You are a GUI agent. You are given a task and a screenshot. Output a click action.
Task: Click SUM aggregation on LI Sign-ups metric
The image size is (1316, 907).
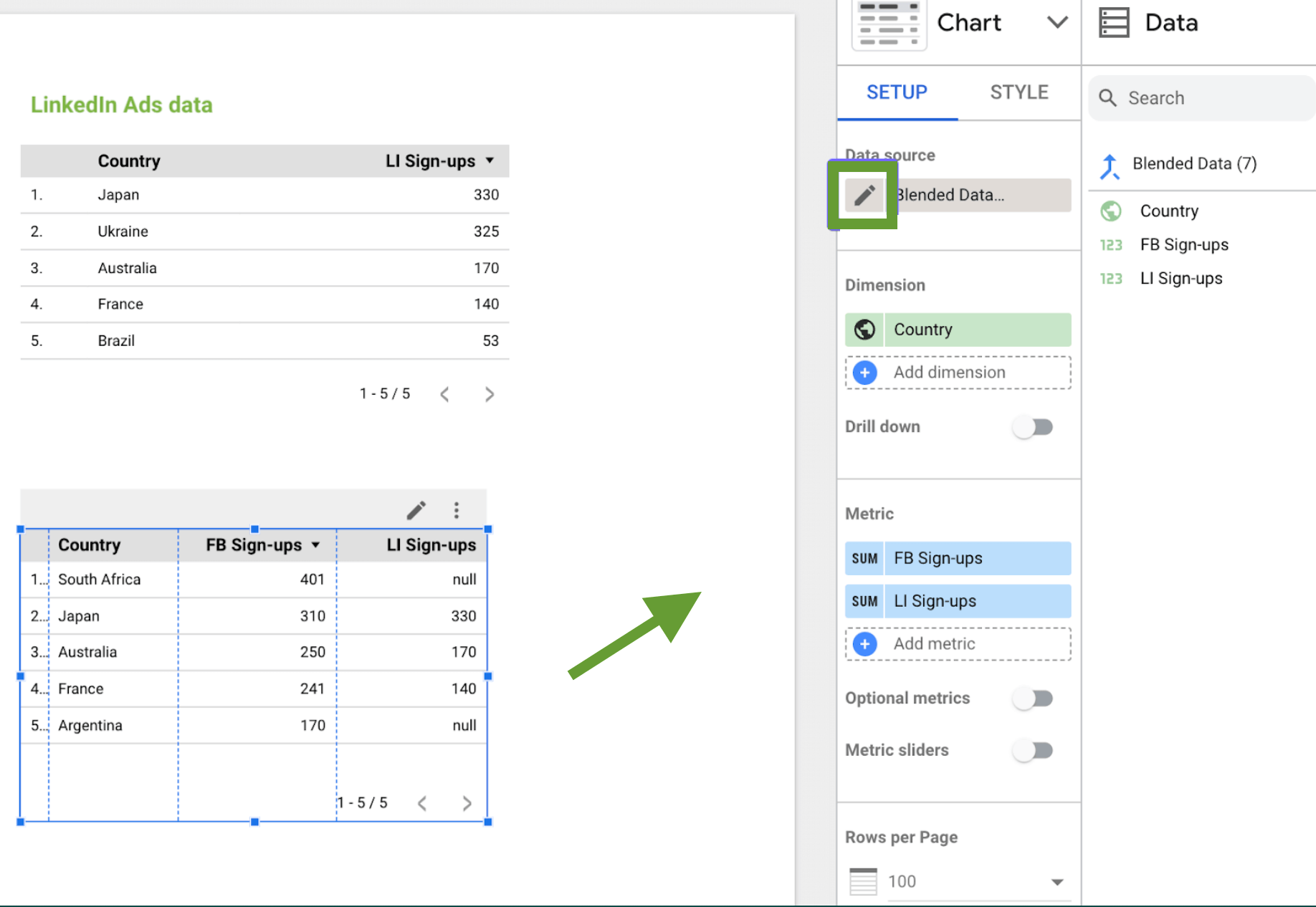pyautogui.click(x=864, y=602)
